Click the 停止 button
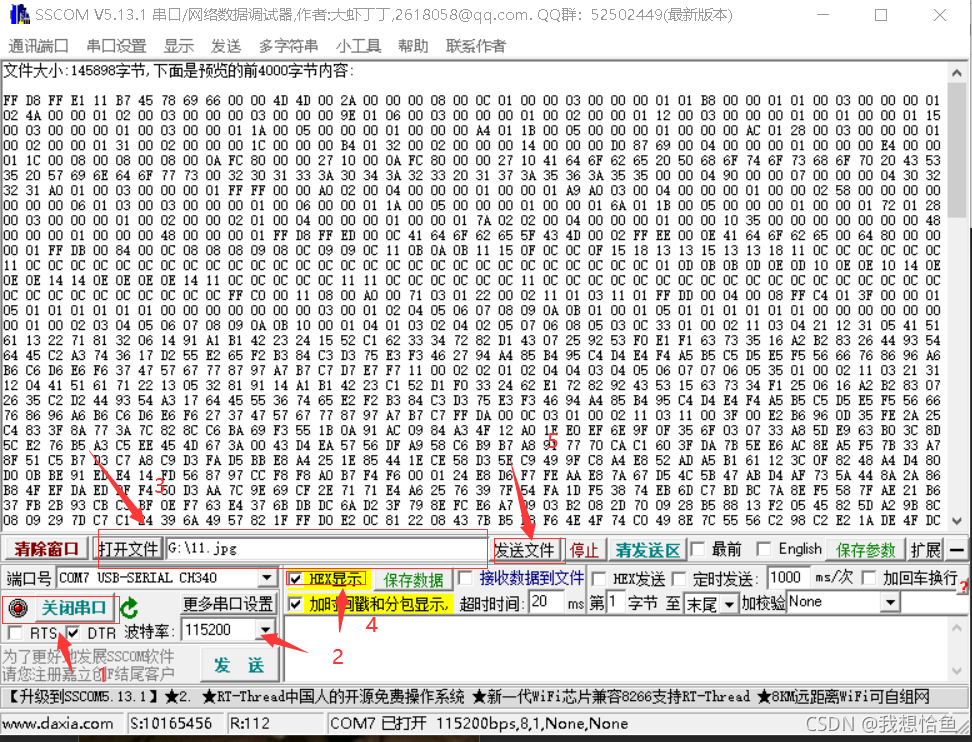 584,550
